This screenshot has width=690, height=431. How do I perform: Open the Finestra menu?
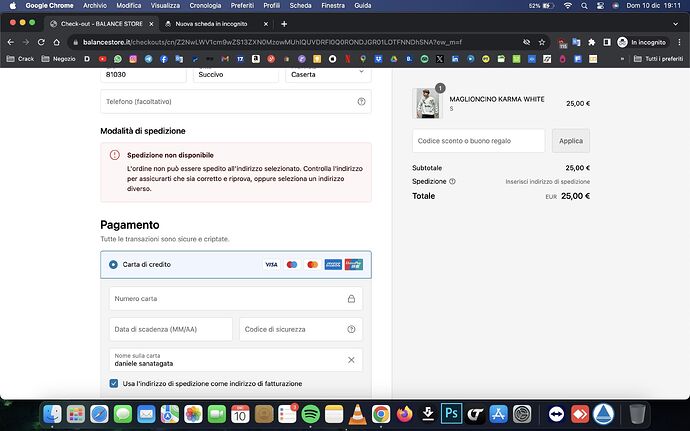333,6
